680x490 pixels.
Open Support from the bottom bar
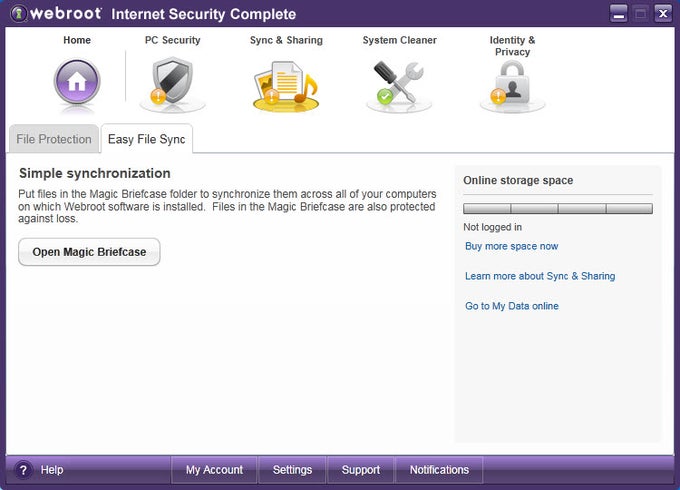click(360, 470)
